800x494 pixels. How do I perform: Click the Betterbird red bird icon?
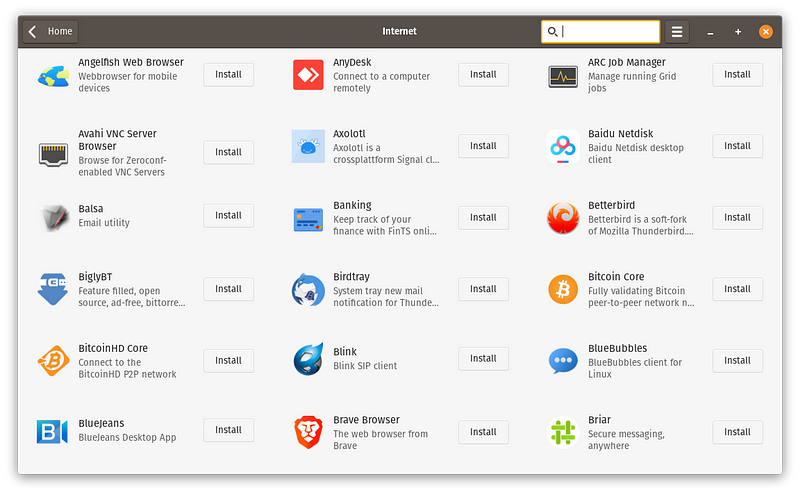[563, 218]
